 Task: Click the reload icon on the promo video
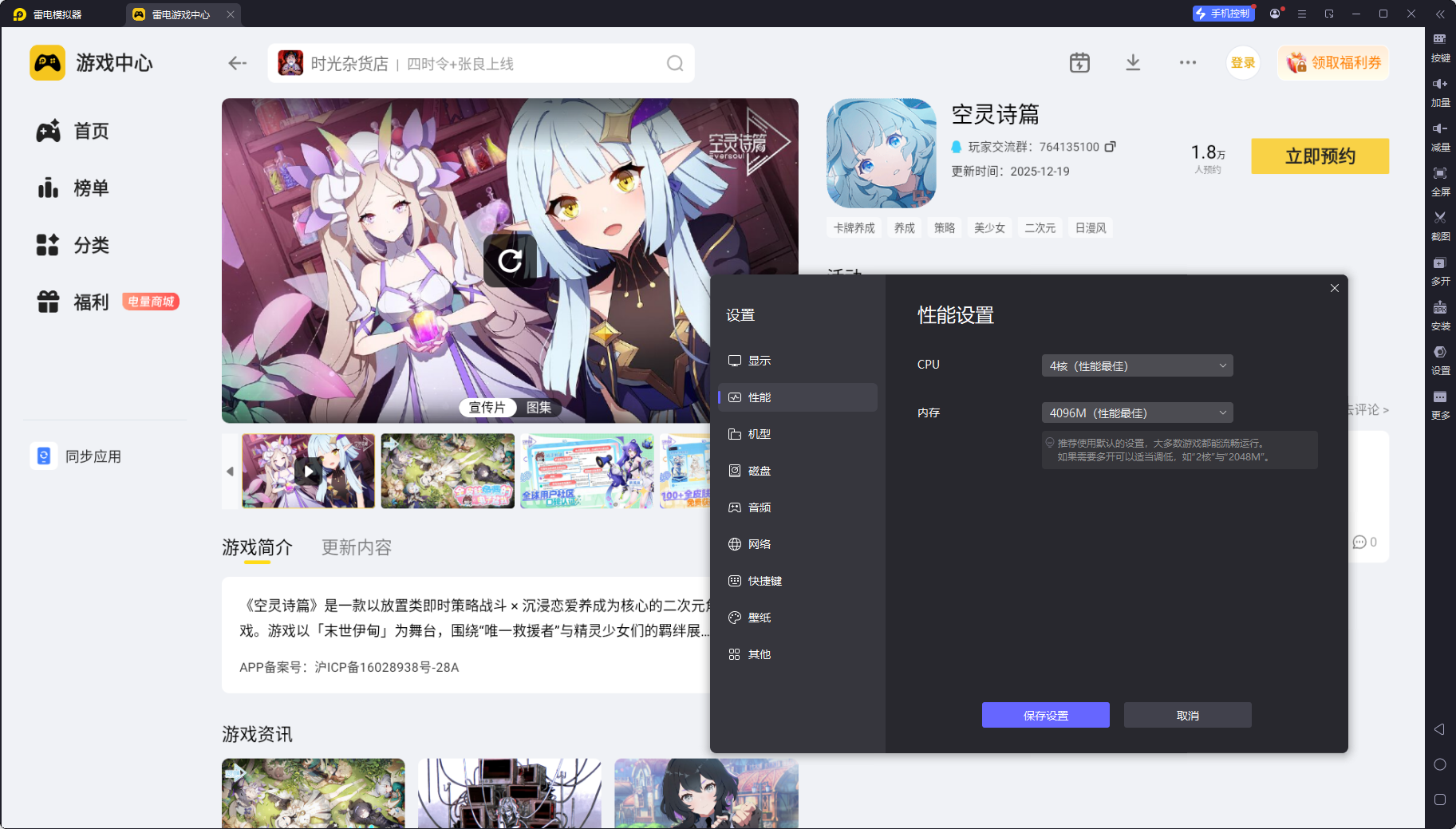pos(510,260)
